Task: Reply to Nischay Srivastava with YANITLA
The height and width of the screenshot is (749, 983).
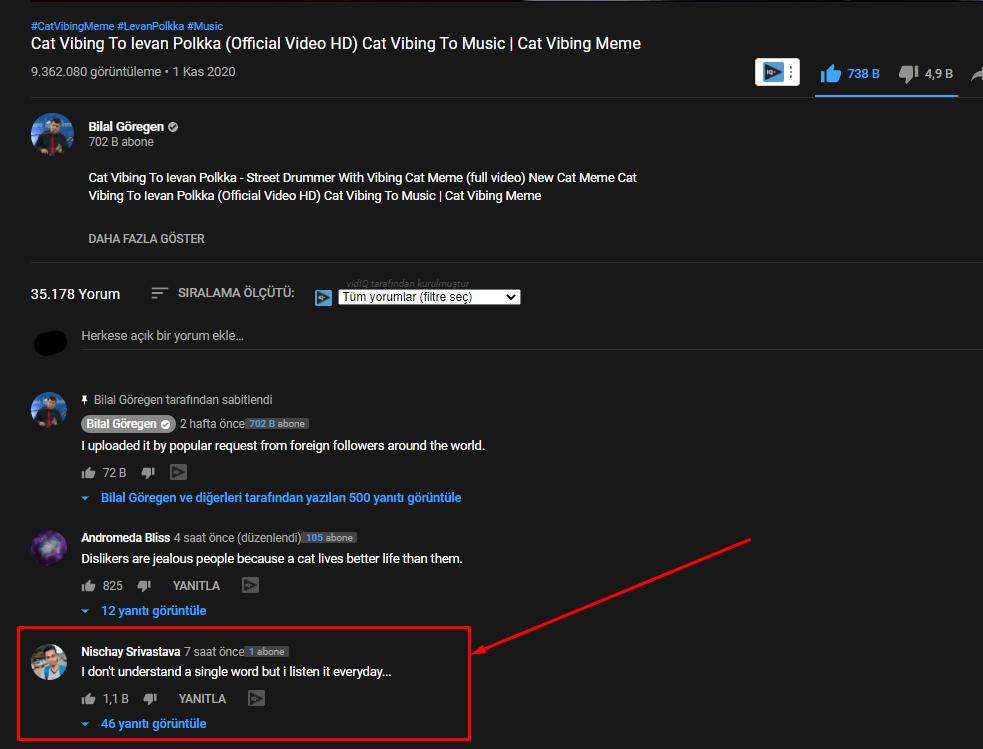Action: pos(202,699)
